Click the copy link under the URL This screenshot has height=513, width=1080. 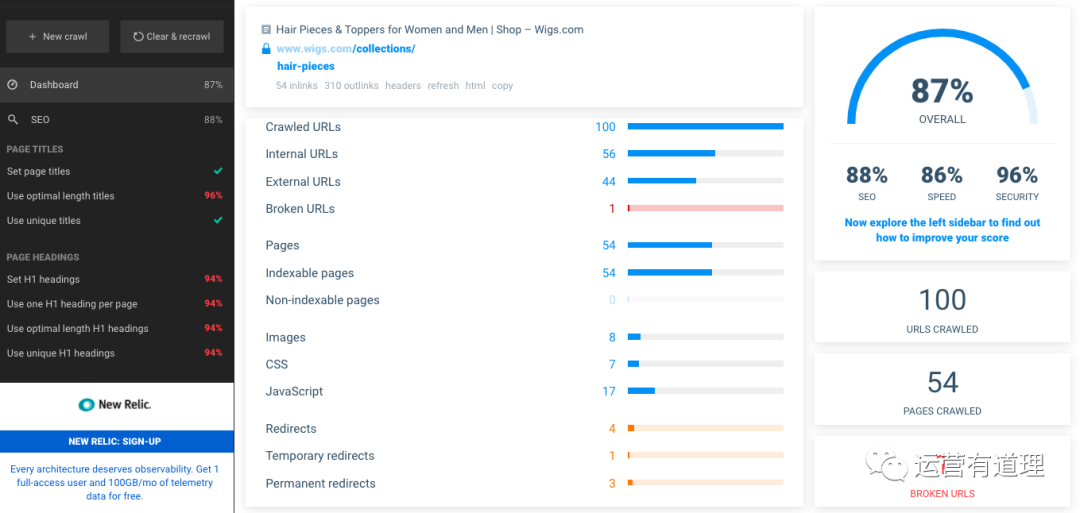(502, 86)
